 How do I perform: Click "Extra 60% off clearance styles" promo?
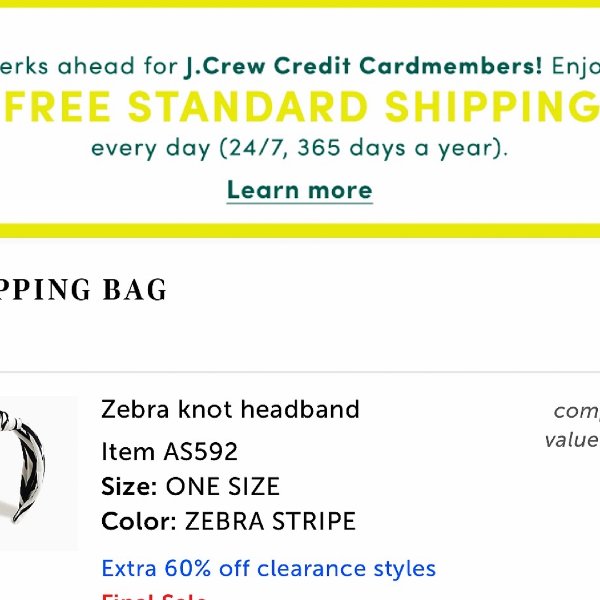point(269,569)
